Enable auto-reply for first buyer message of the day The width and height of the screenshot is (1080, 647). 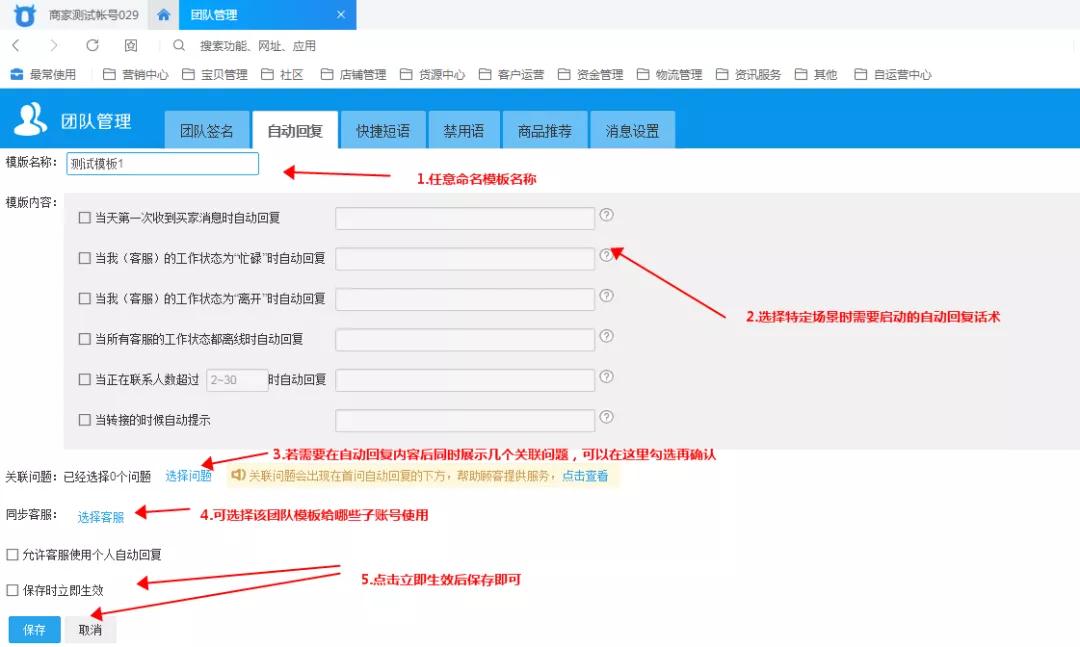84,217
